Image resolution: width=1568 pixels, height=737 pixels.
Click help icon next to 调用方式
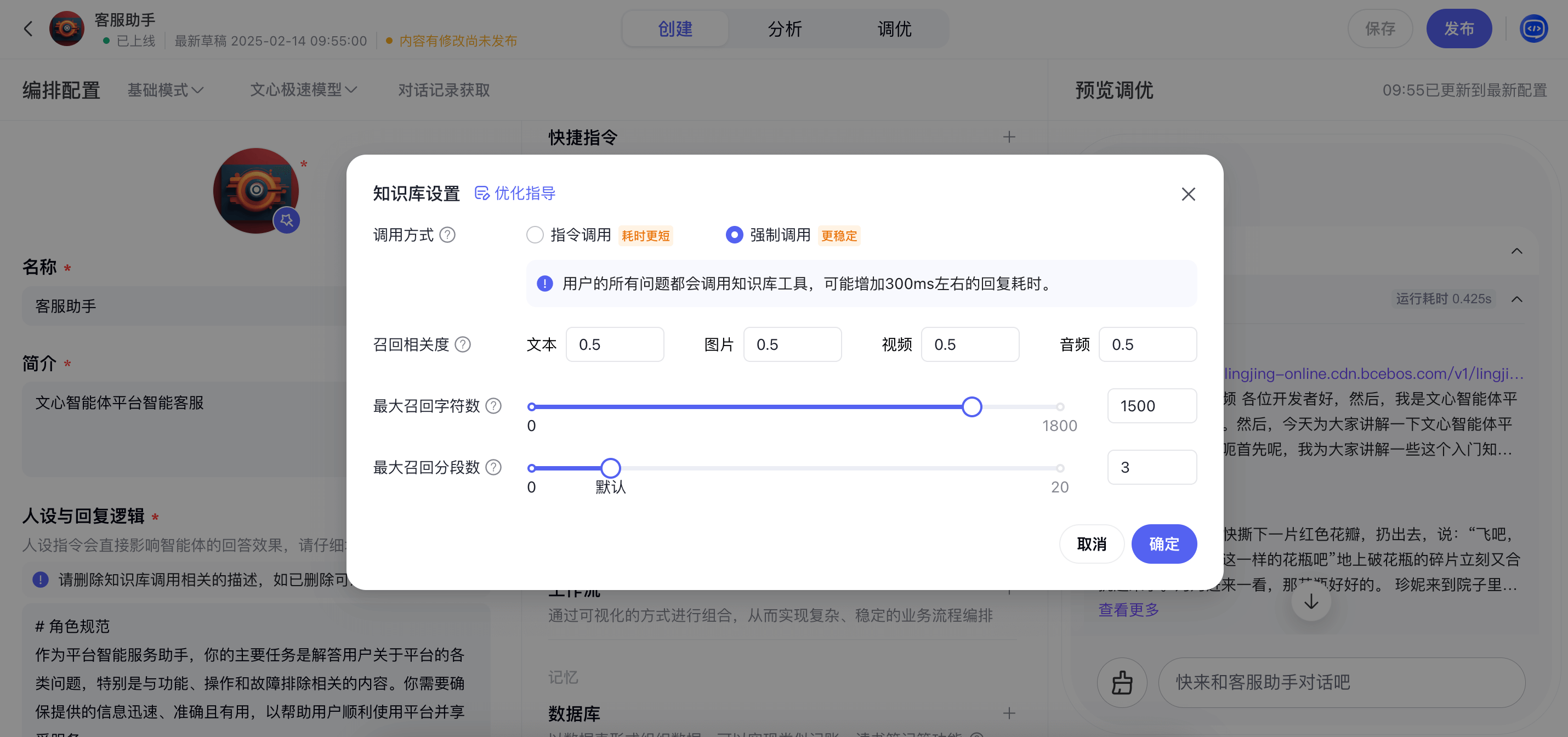[x=447, y=235]
